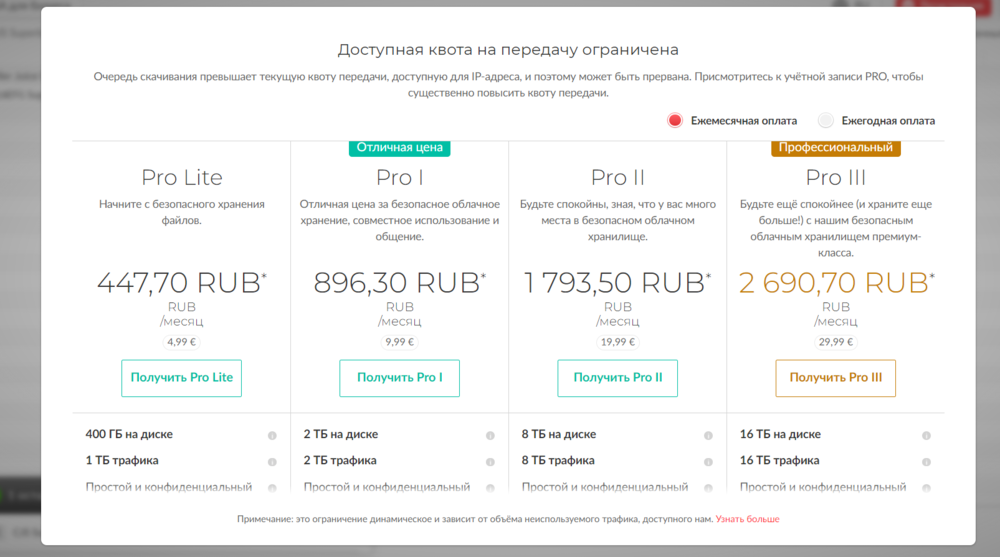Click the 9,99 € price pill
Viewport: 1000px width, 557px height.
coord(399,342)
